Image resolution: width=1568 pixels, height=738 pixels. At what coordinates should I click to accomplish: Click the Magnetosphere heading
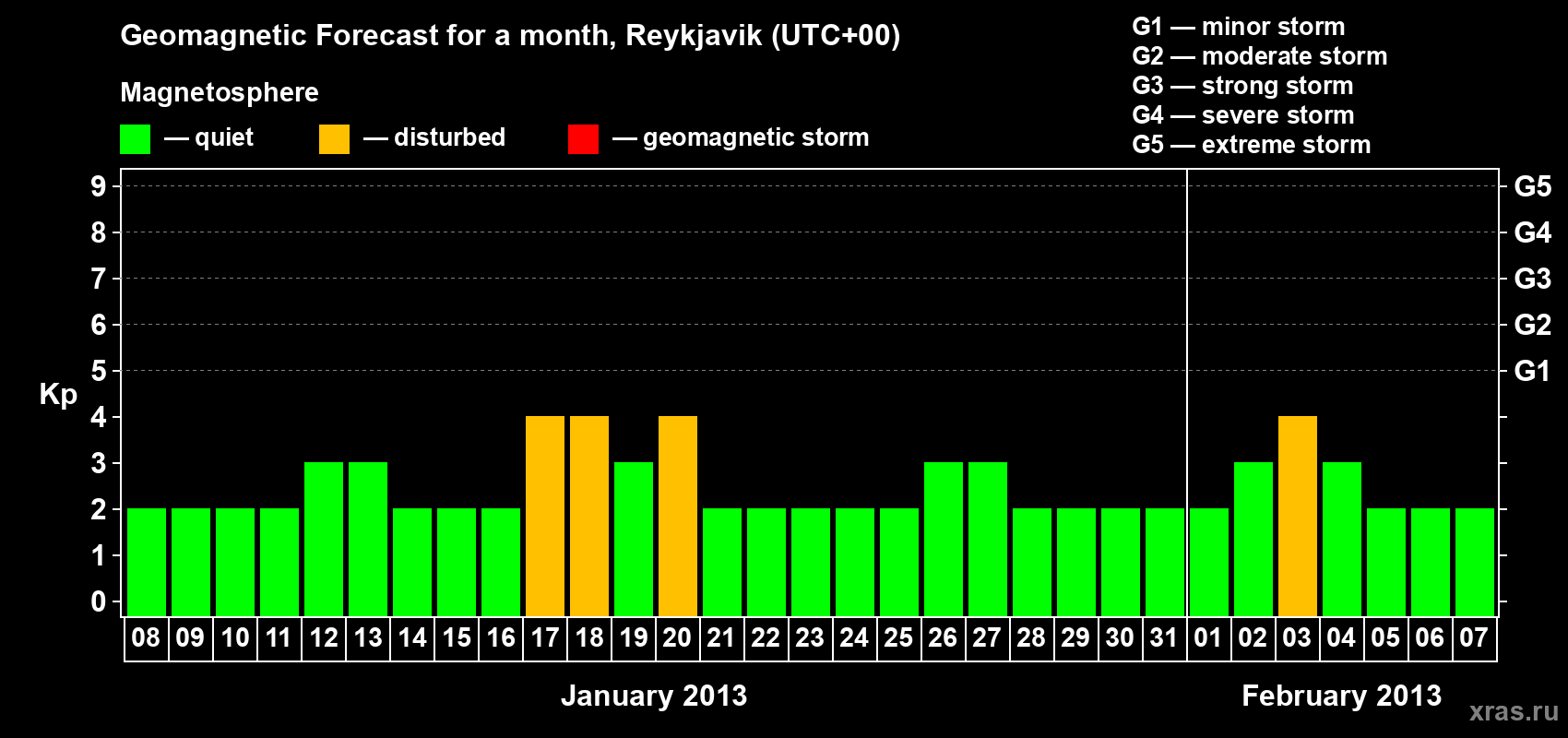[x=220, y=92]
